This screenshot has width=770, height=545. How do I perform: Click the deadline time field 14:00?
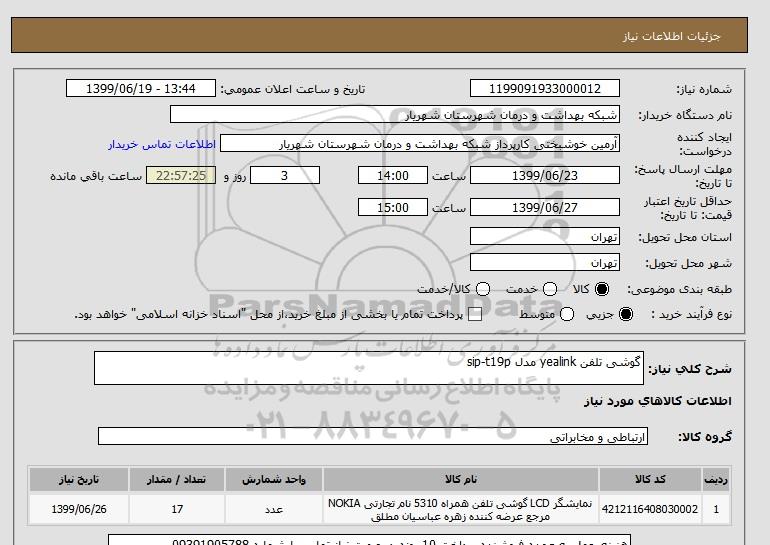[x=393, y=175]
